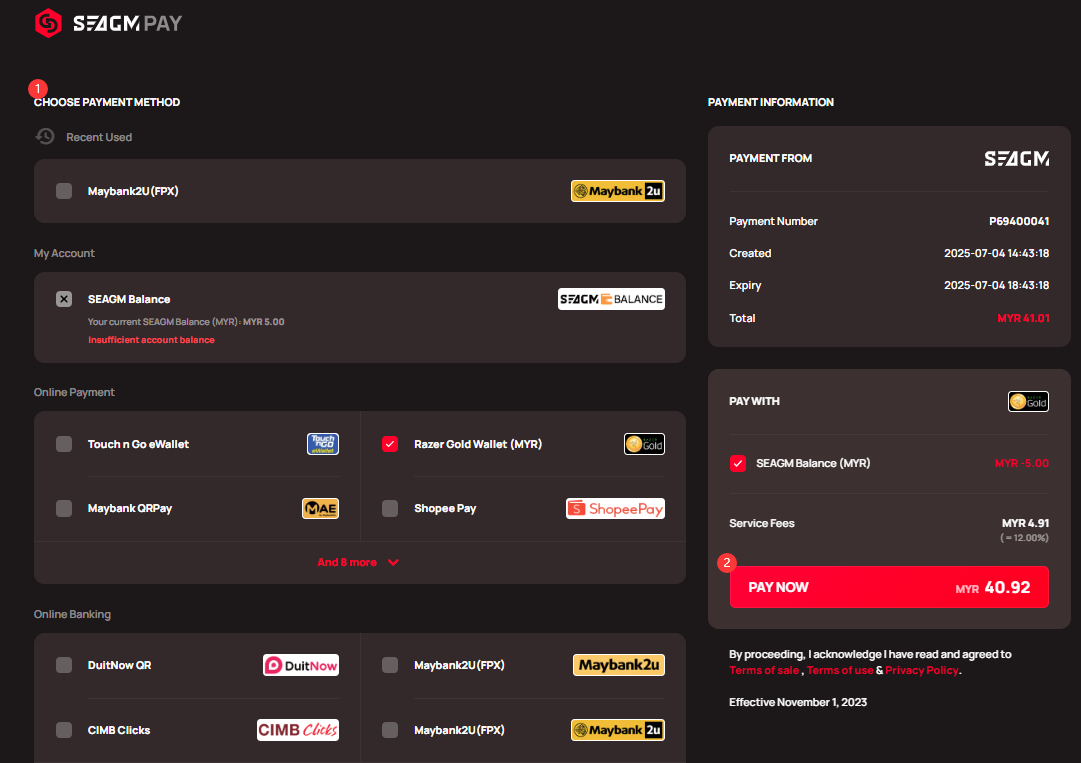
Task: Click the disabled SEAGM Balance checkbox under My Account
Action: (64, 299)
